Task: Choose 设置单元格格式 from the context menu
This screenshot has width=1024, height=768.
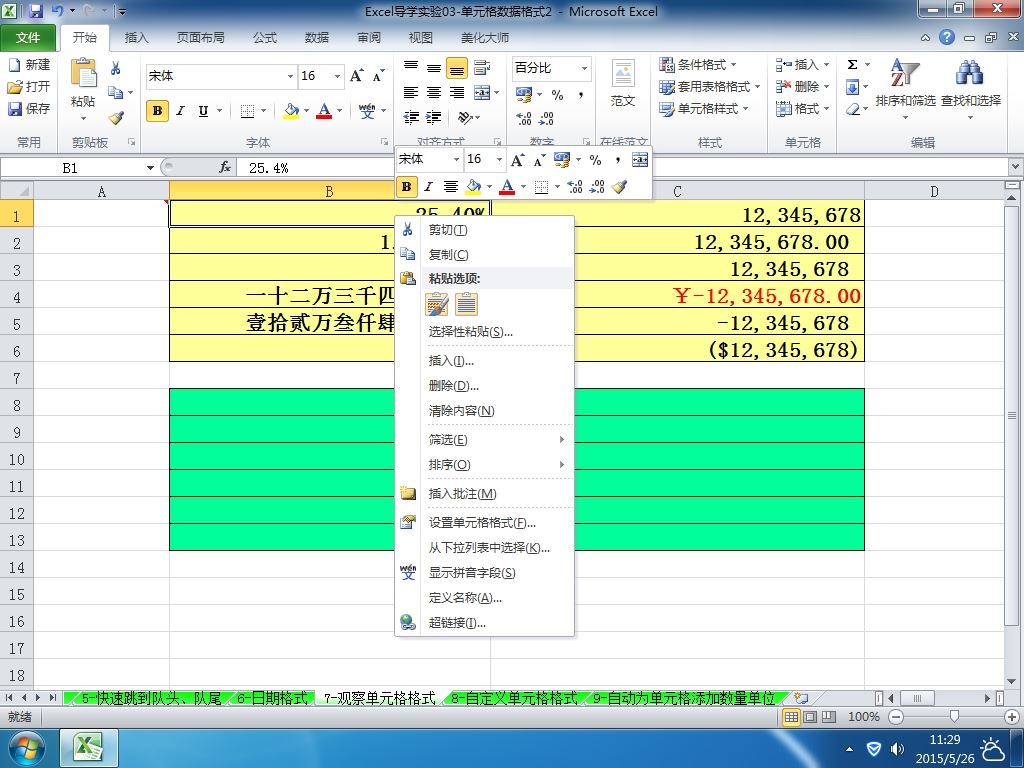Action: (x=485, y=522)
